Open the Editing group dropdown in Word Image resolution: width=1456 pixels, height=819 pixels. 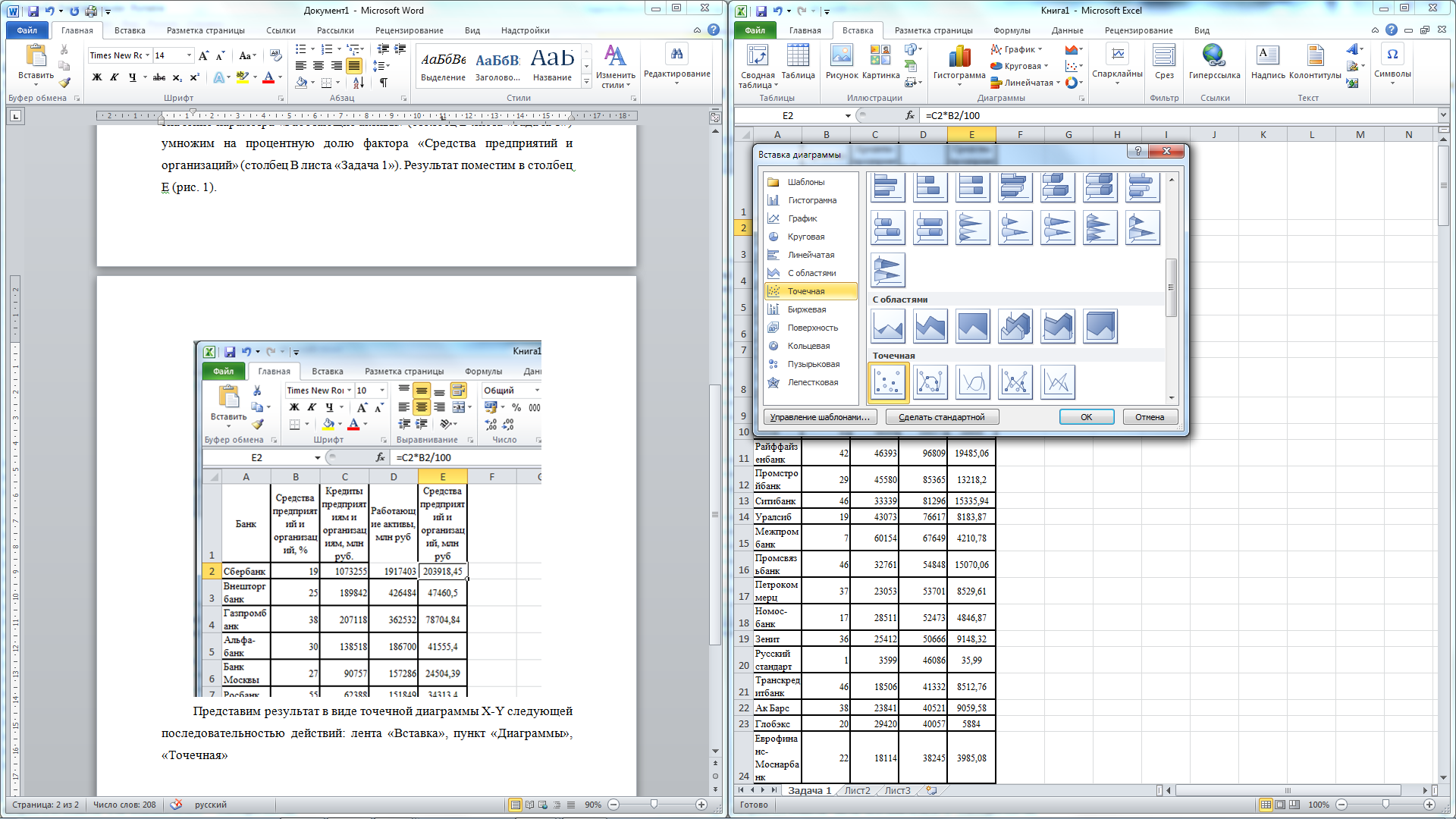676,64
